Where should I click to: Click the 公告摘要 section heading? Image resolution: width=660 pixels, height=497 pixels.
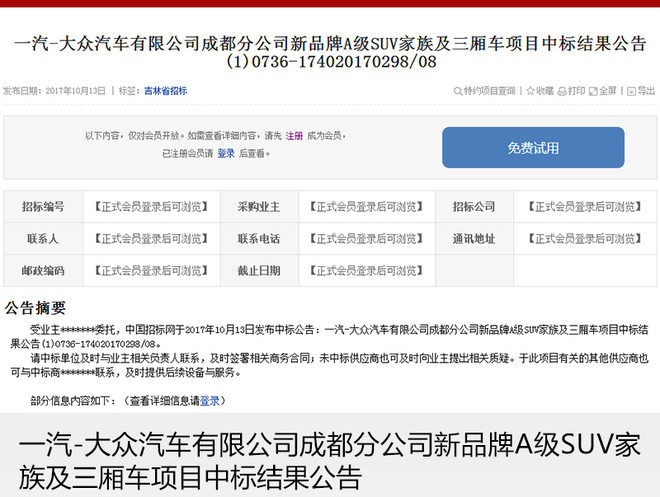(x=36, y=307)
